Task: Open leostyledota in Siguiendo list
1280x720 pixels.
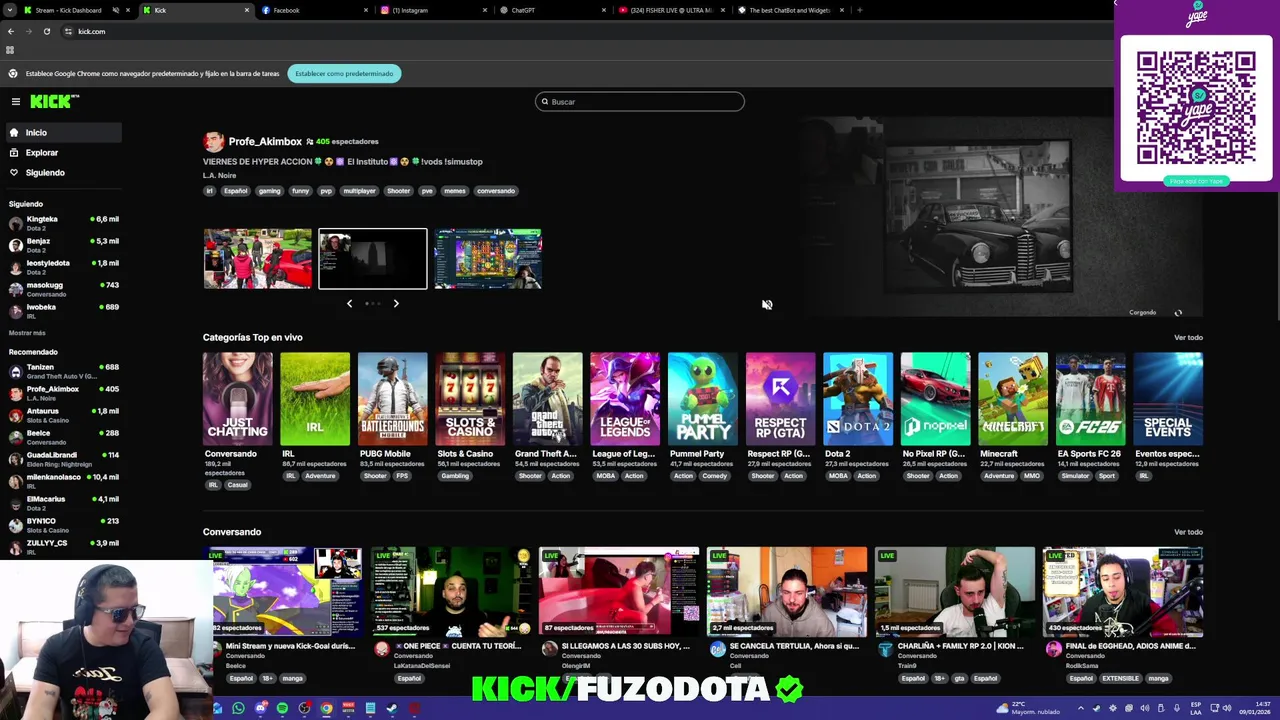Action: (x=64, y=267)
